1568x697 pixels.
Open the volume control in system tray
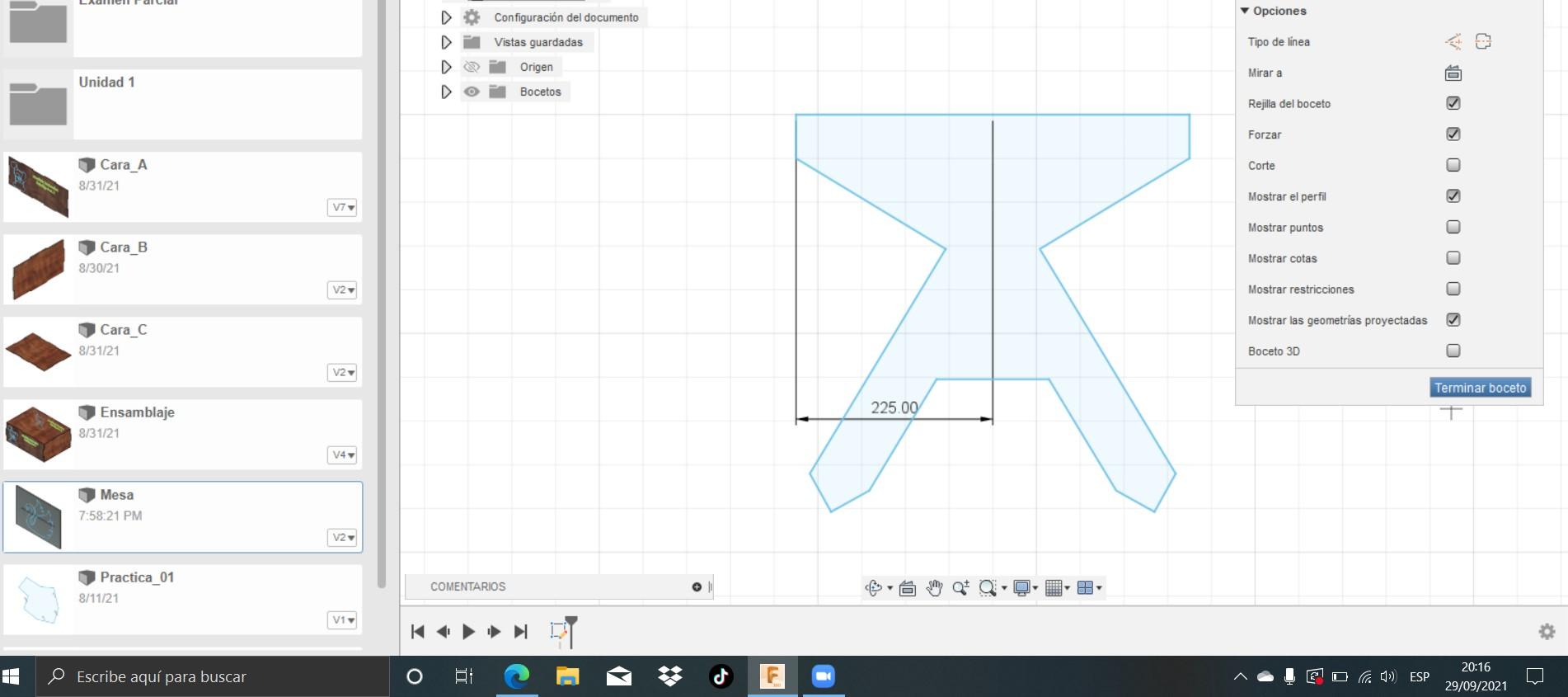pos(1388,676)
